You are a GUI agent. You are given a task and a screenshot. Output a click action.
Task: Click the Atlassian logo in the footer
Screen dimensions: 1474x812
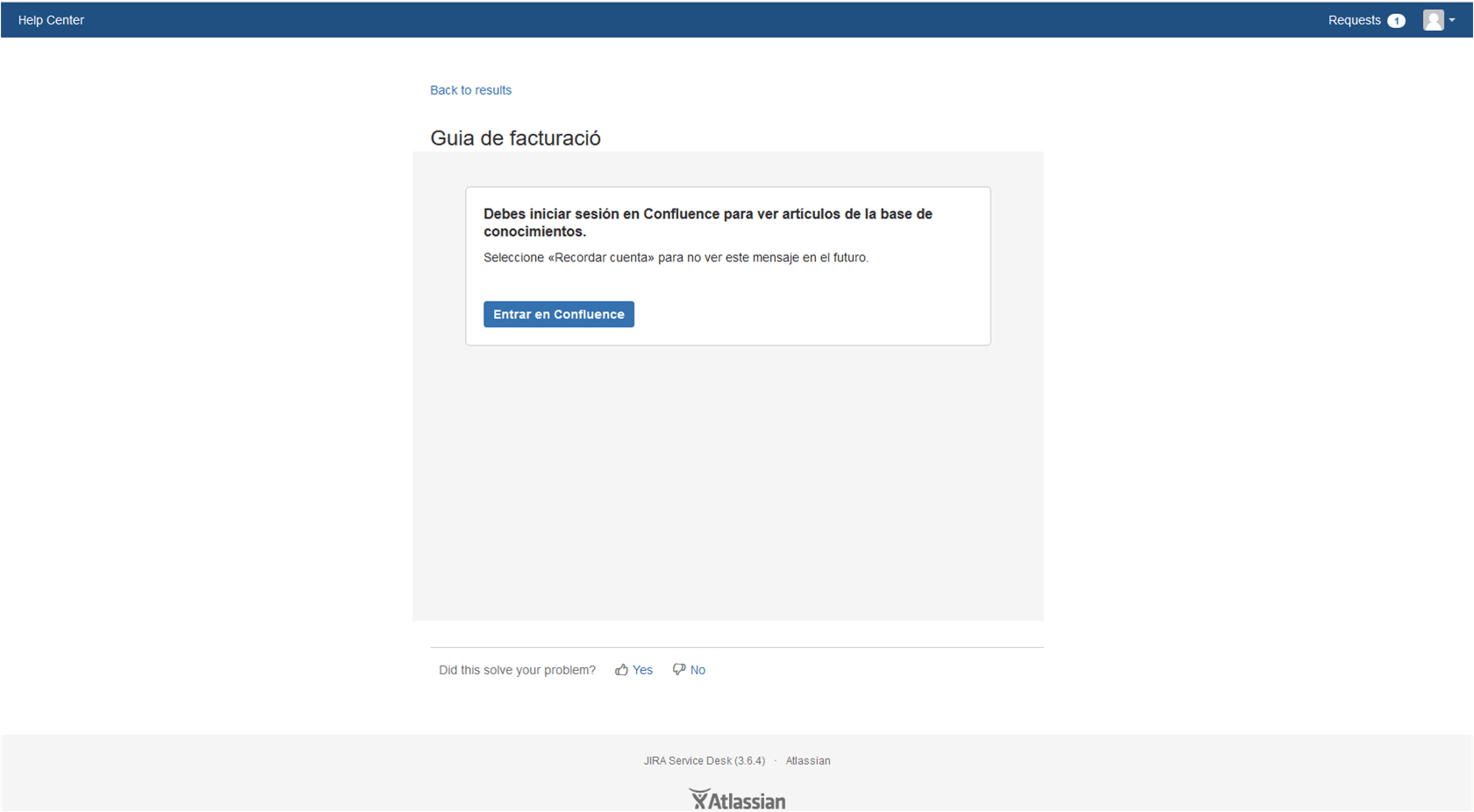coord(737,799)
